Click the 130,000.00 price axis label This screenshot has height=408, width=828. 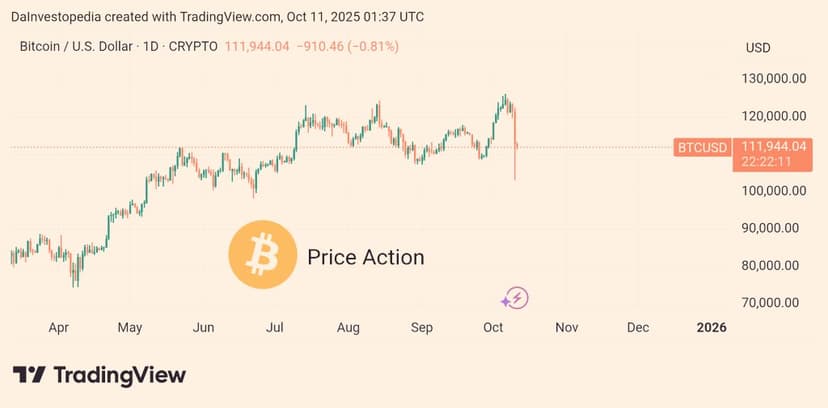point(768,79)
